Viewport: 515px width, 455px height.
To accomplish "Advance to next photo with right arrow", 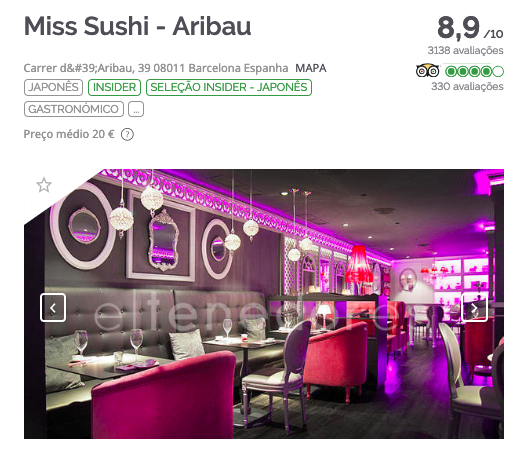I will (x=474, y=308).
